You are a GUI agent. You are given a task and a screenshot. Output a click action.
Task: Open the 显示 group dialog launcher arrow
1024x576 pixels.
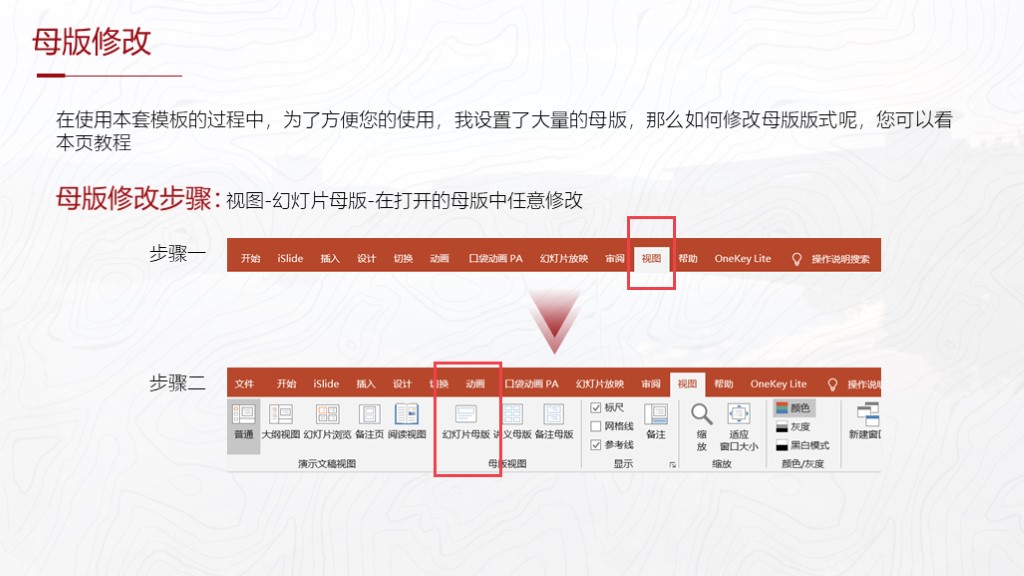(673, 465)
